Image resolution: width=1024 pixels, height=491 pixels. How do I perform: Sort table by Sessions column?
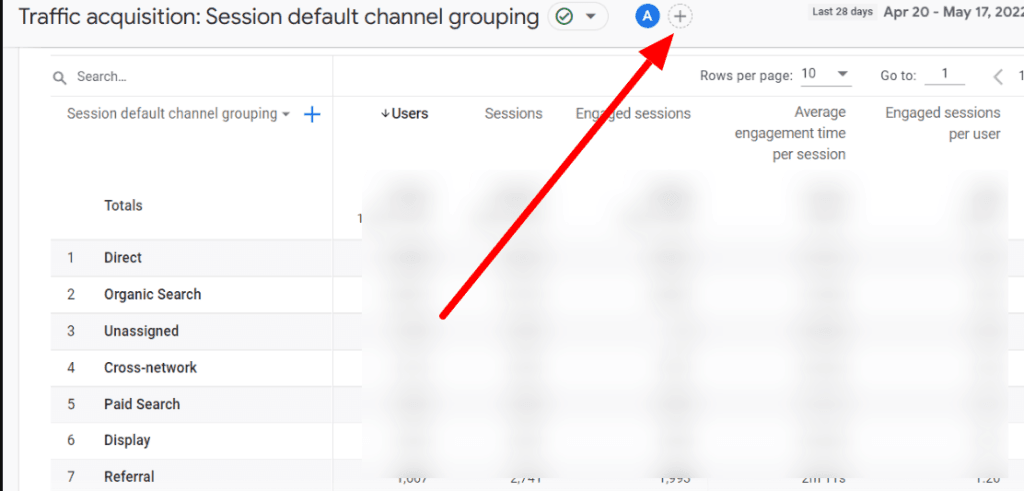[513, 114]
